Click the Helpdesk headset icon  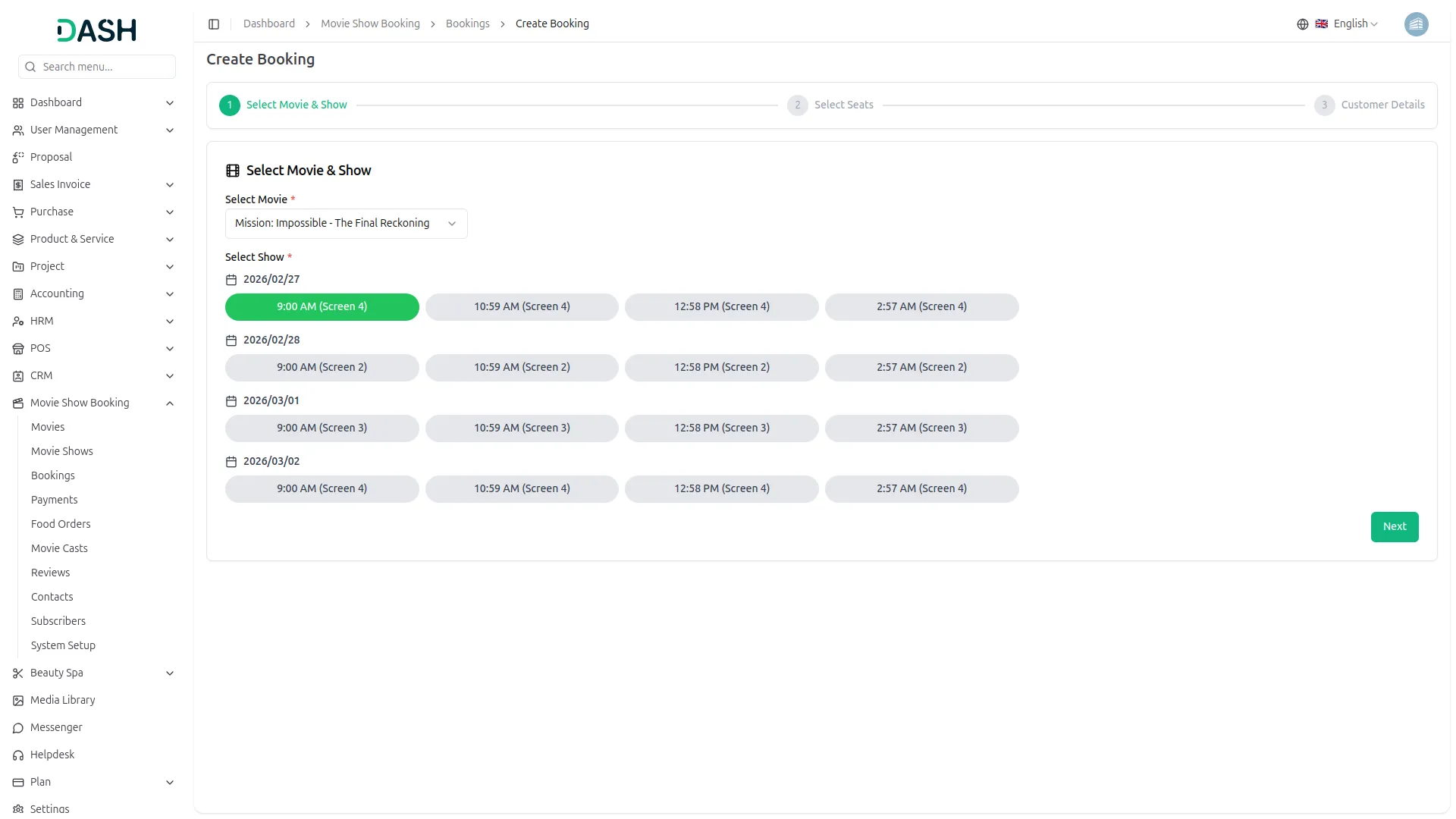click(18, 755)
